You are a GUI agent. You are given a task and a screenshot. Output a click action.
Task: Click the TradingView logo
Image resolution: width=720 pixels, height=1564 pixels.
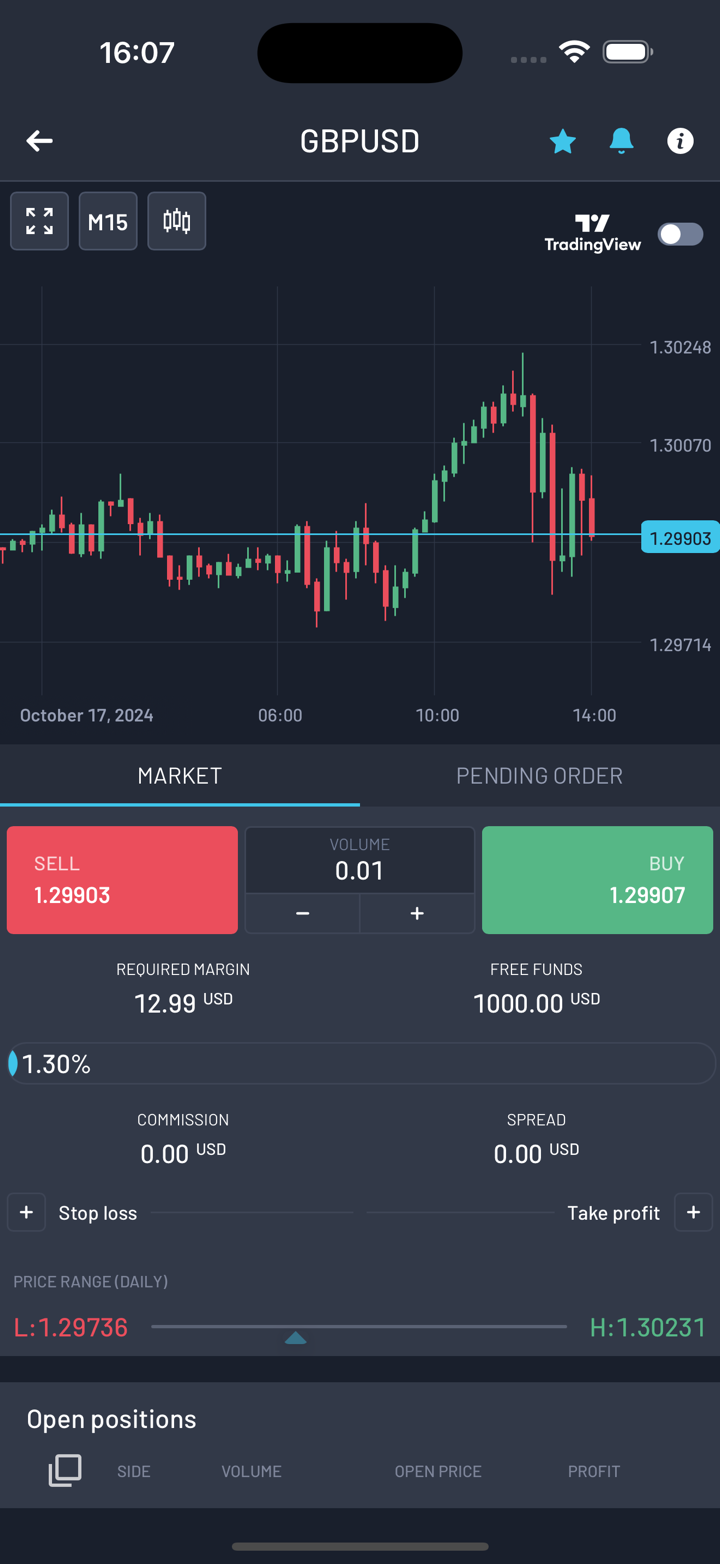tap(593, 233)
